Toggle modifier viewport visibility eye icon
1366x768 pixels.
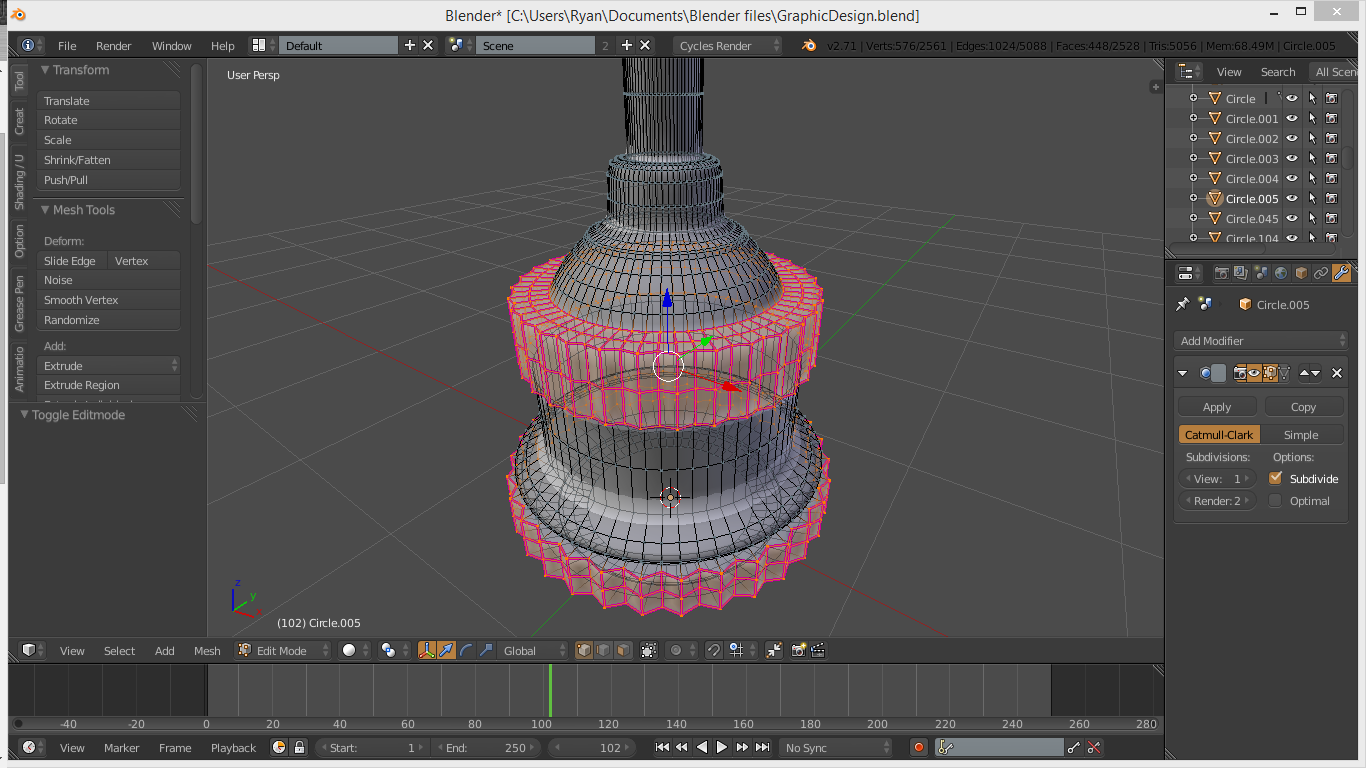click(x=1255, y=373)
